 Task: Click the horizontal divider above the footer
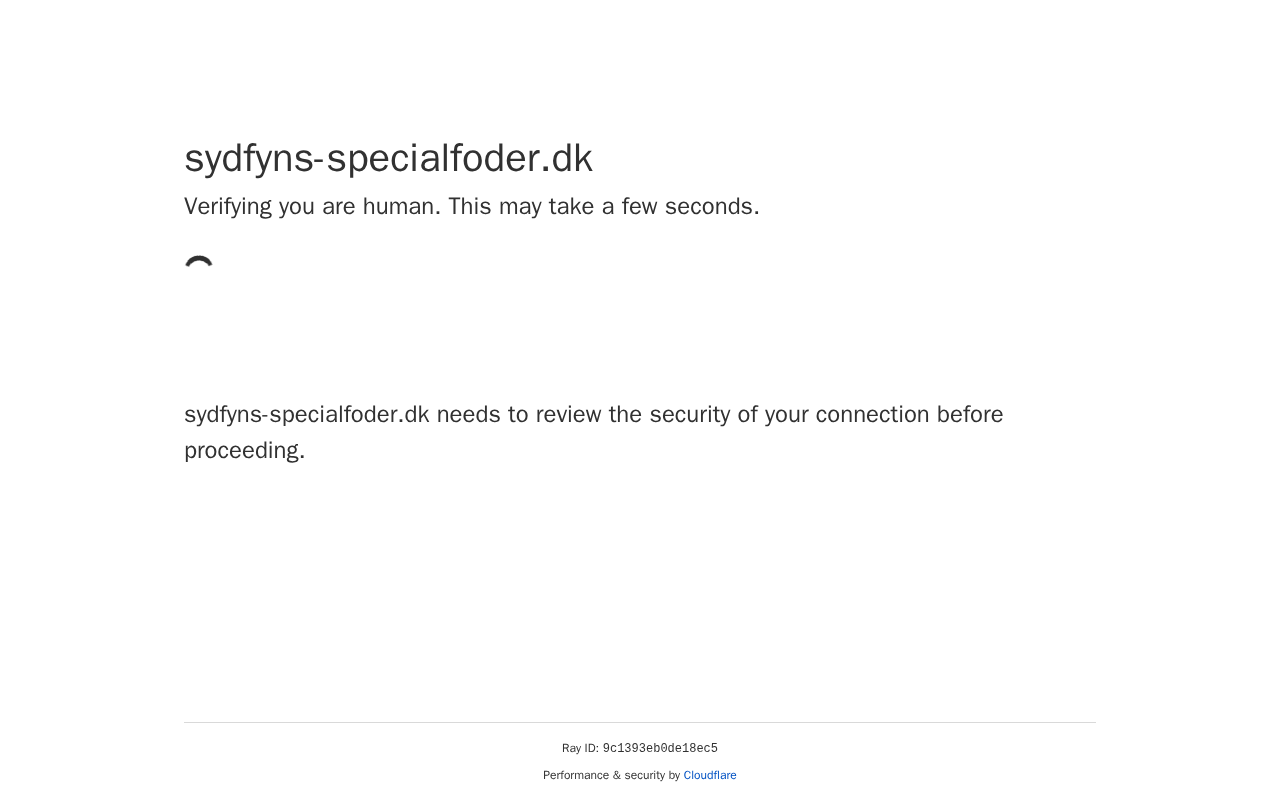point(640,722)
